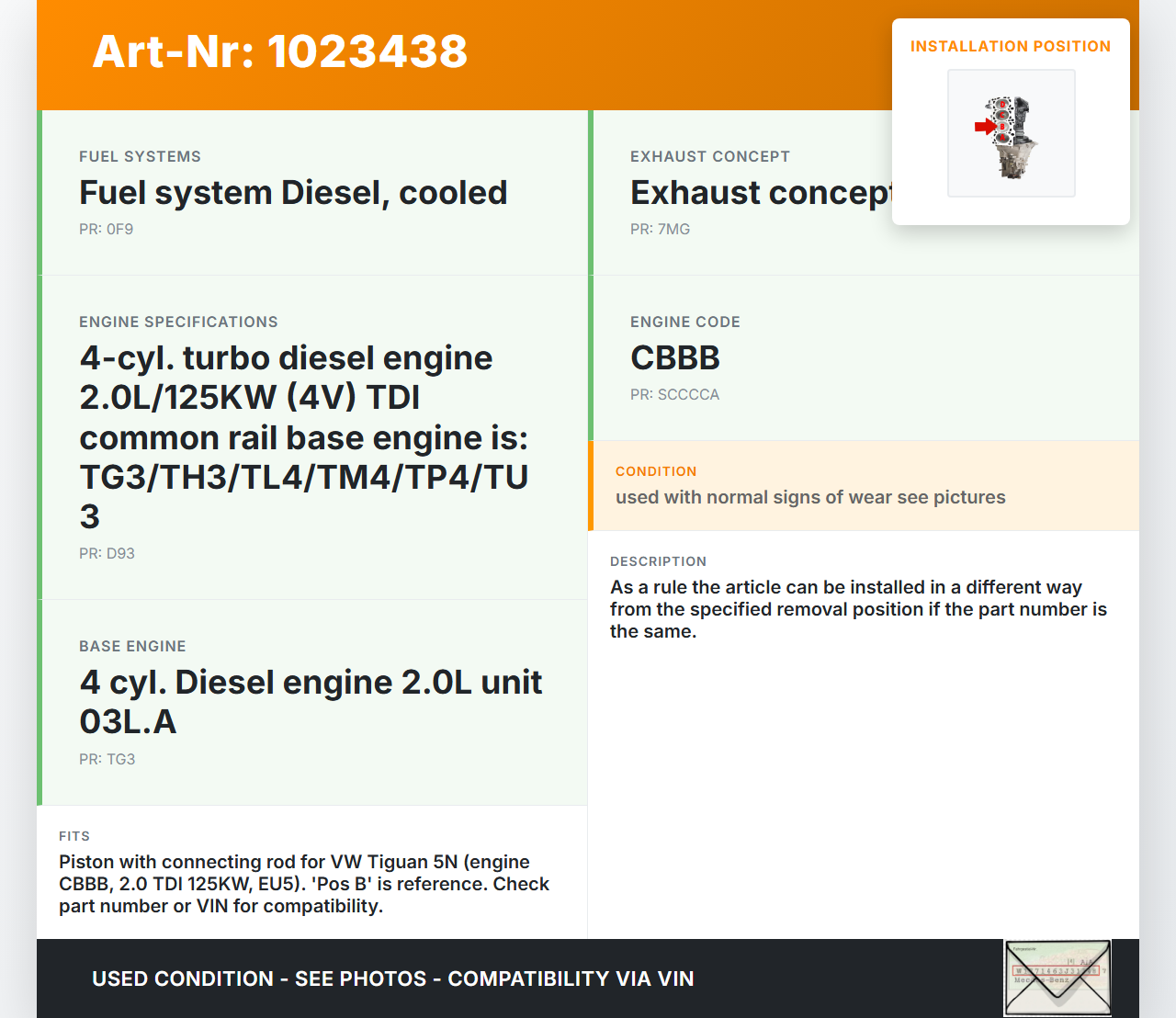Select the PR: 0F9 code

(106, 230)
